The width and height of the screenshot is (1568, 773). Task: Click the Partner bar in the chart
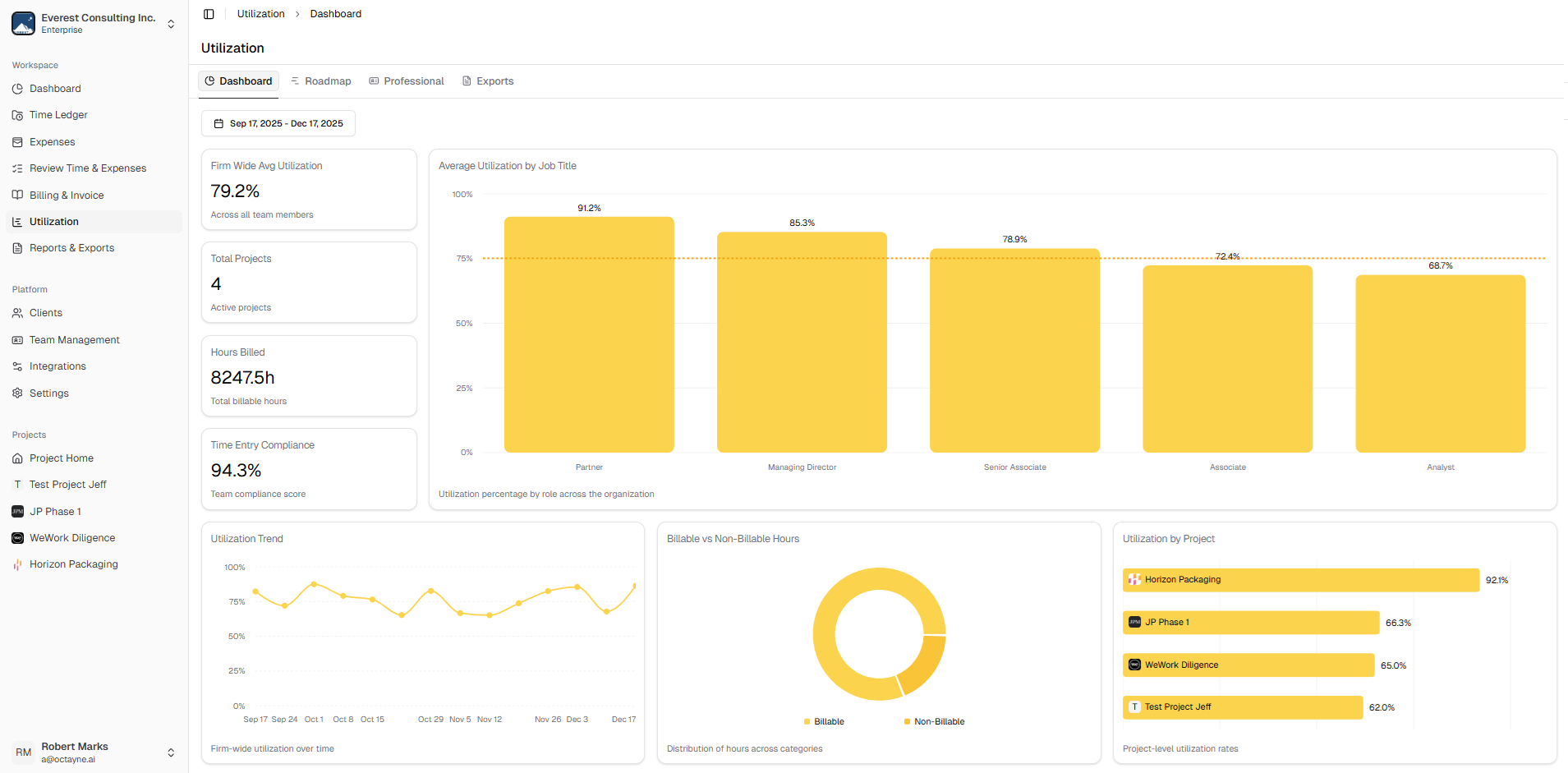(589, 334)
